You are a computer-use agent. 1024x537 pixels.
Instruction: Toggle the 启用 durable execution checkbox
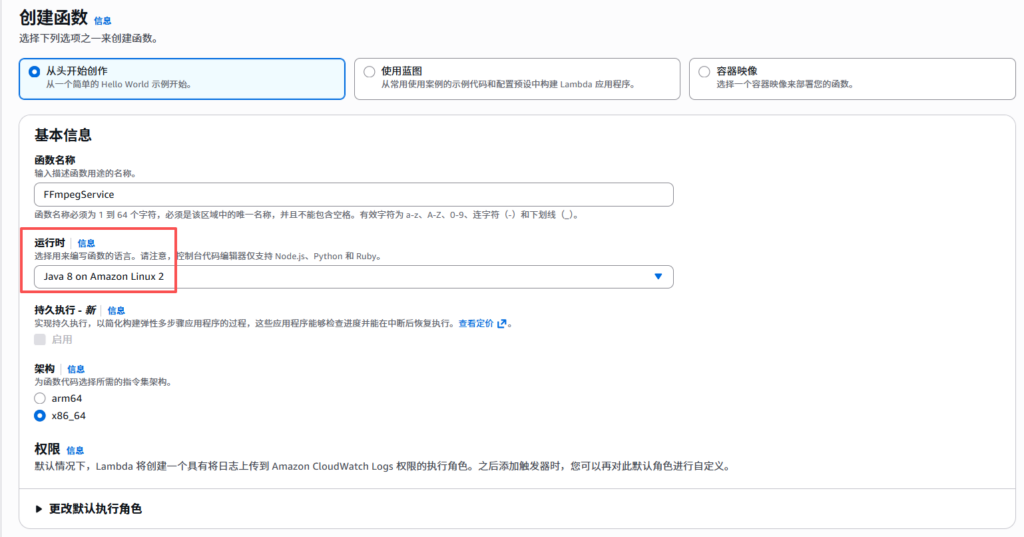[x=40, y=340]
